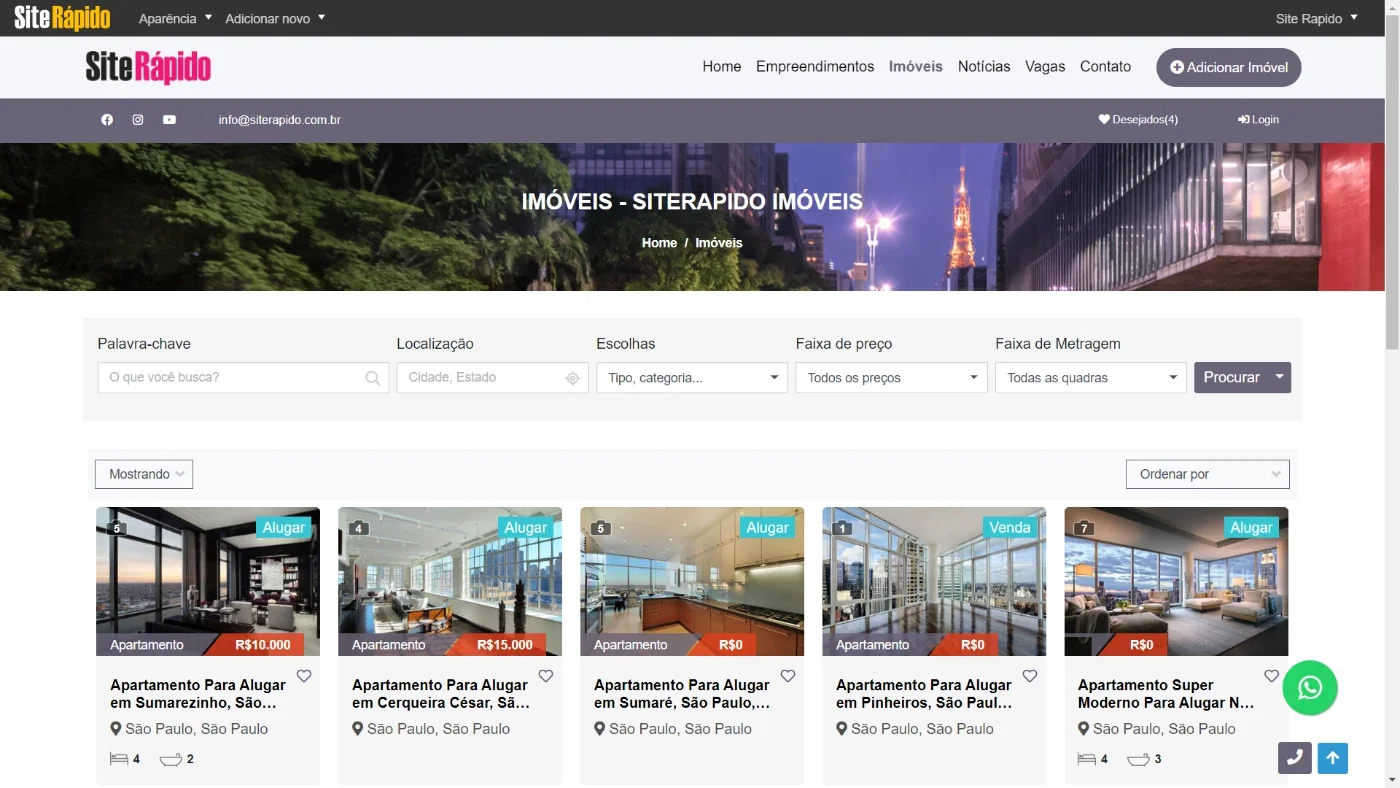Click the green WhatsApp chat button
The width and height of the screenshot is (1400, 788).
(x=1310, y=688)
